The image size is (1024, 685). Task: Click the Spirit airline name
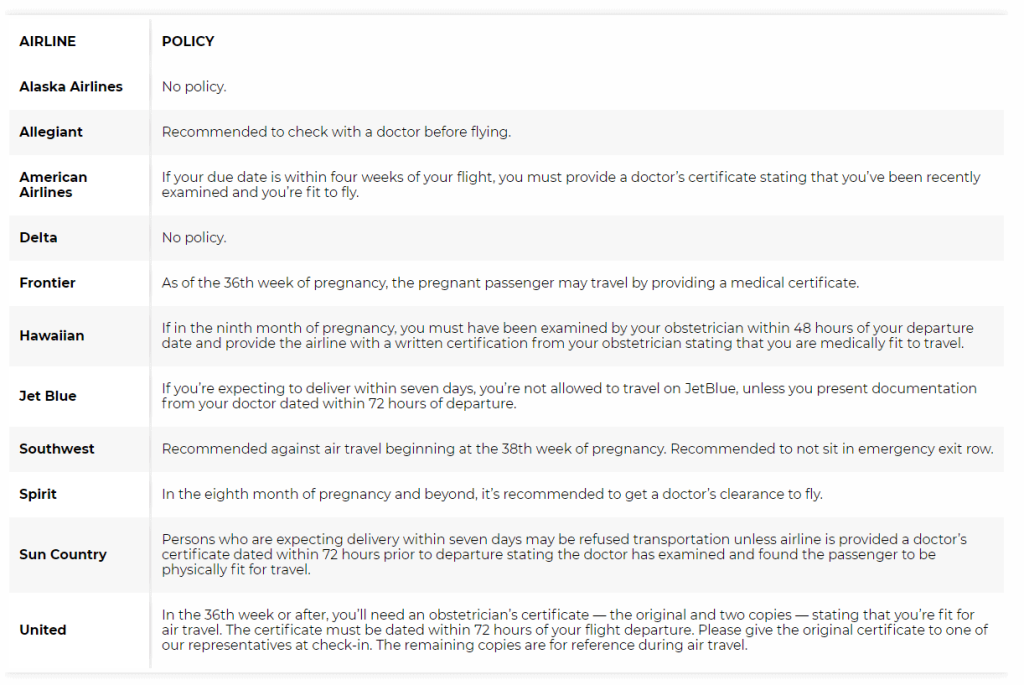click(x=38, y=494)
